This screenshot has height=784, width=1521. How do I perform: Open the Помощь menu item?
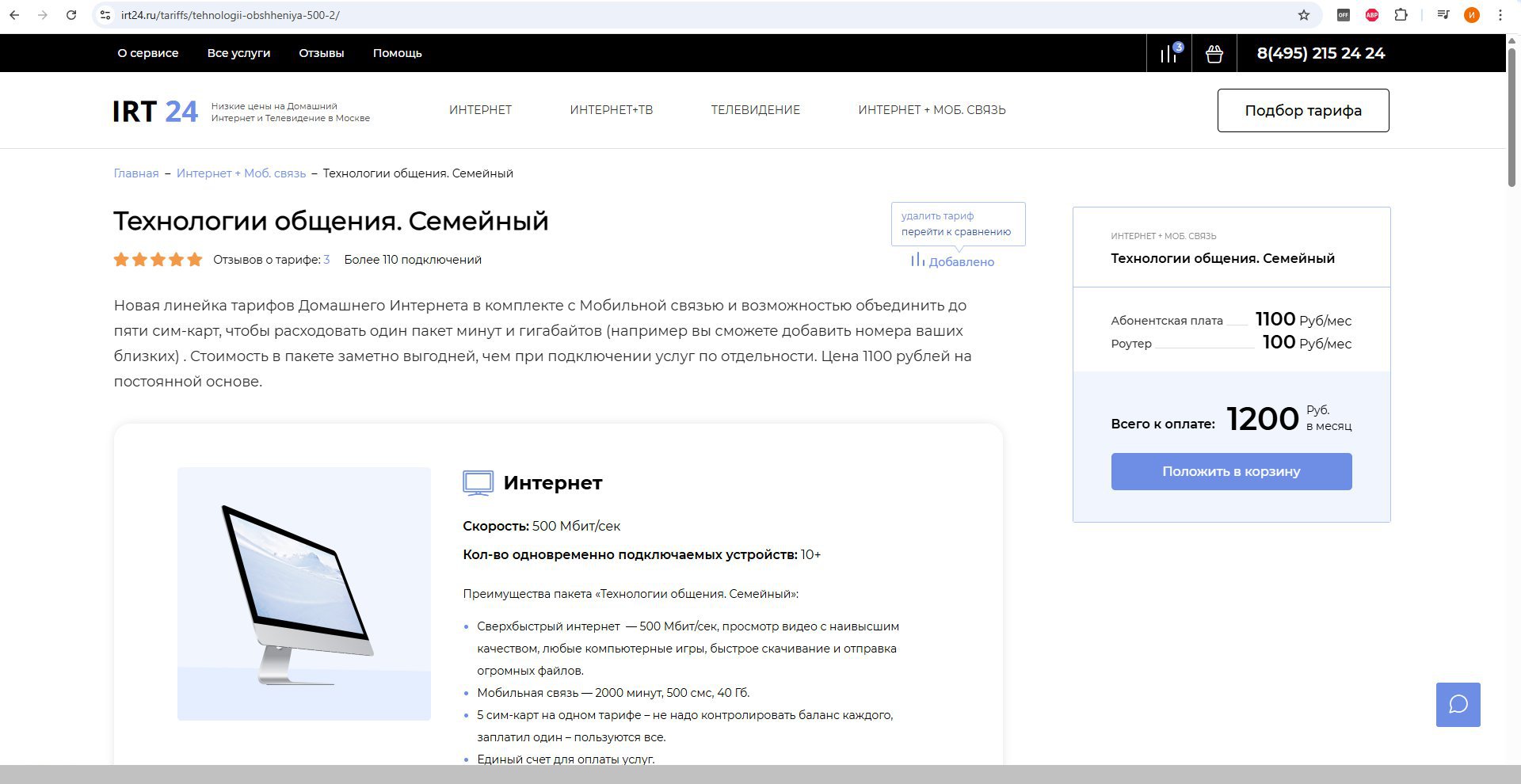[x=398, y=53]
